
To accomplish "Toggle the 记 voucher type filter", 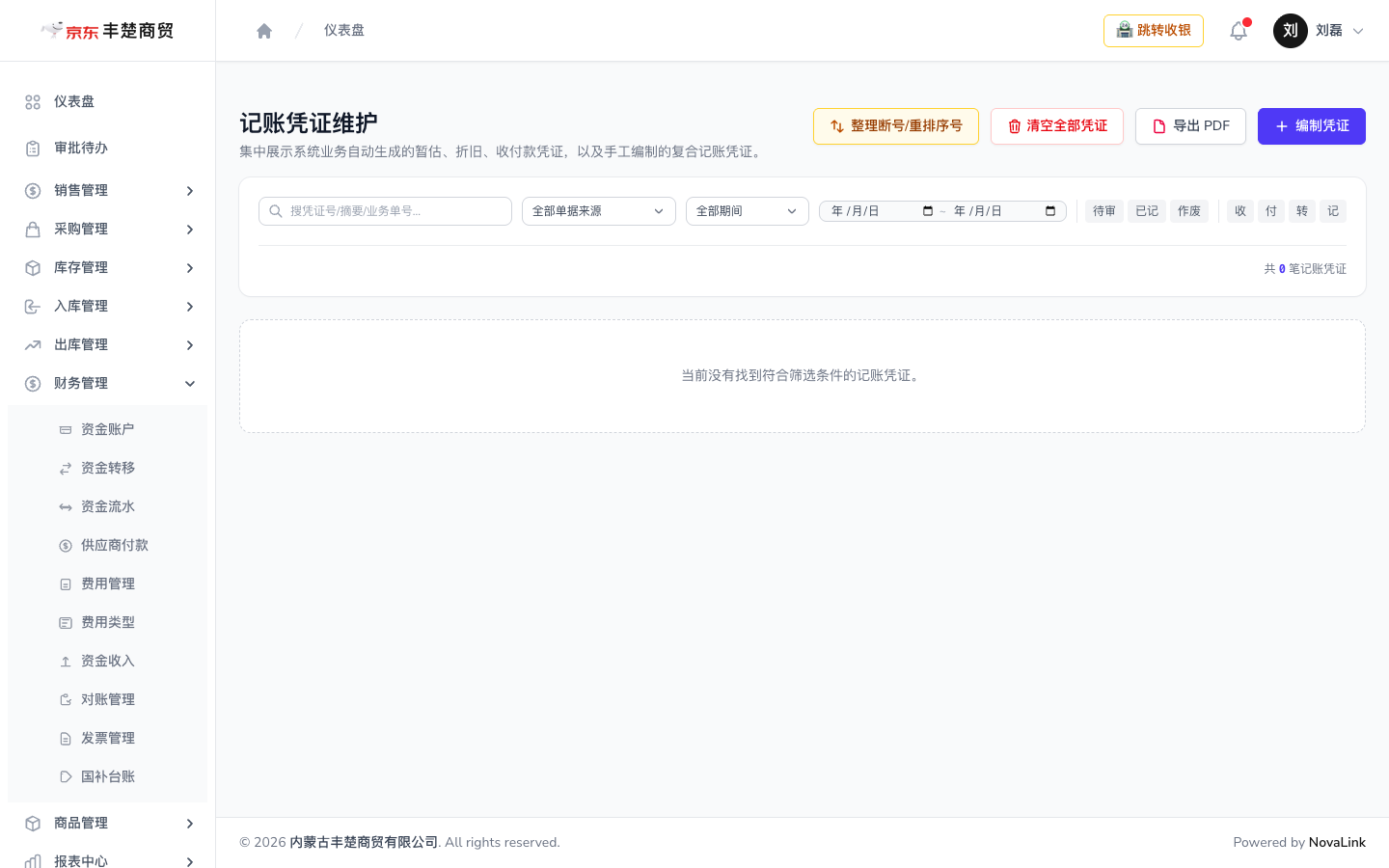I will pyautogui.click(x=1333, y=211).
